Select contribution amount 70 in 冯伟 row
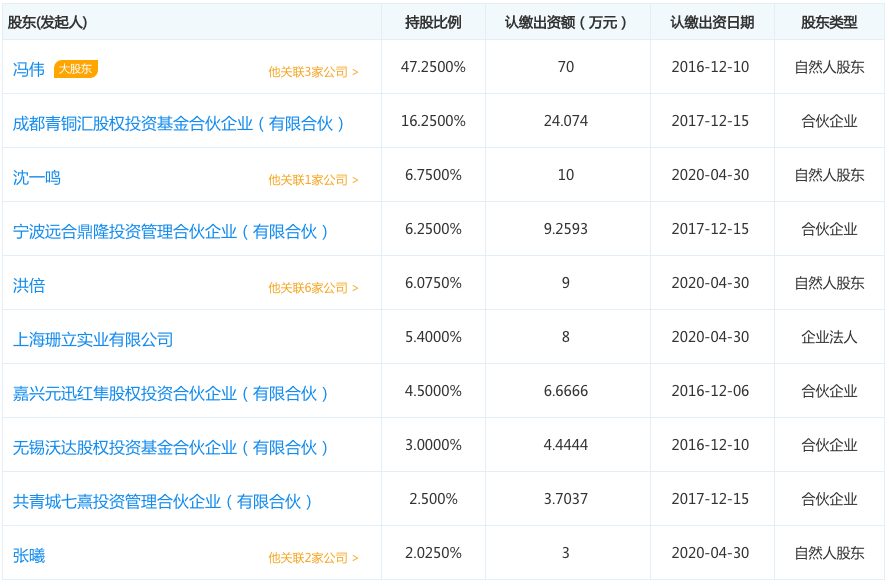This screenshot has width=889, height=586. pyautogui.click(x=566, y=67)
